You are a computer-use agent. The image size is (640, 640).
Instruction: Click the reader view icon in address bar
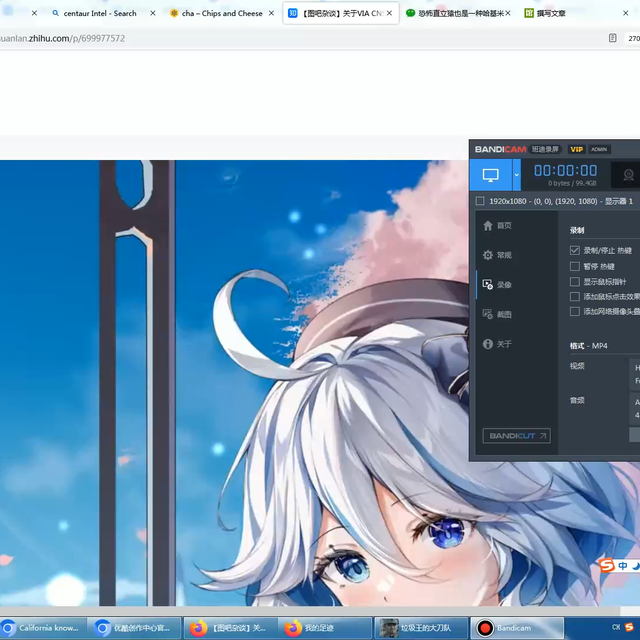click(613, 38)
